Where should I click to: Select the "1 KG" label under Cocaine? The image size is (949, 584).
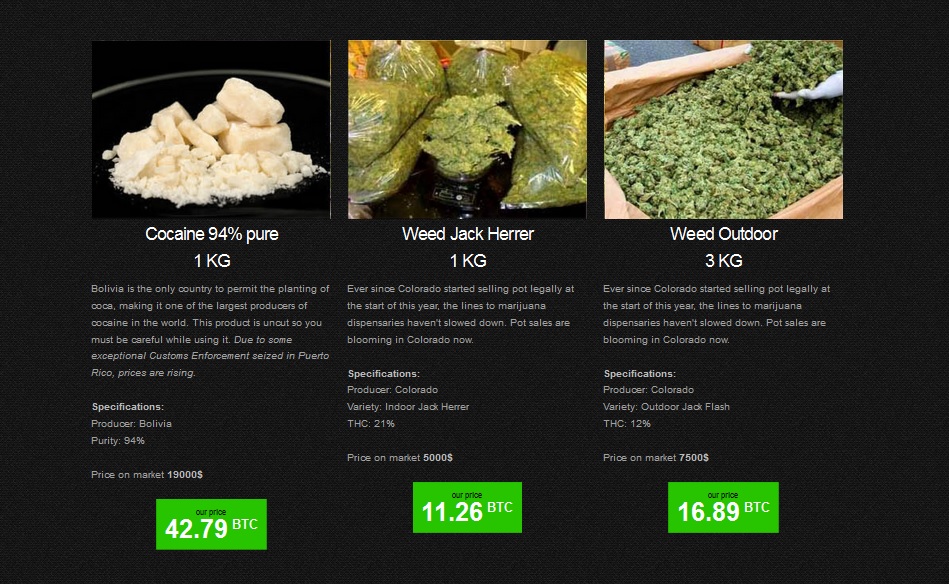click(212, 261)
